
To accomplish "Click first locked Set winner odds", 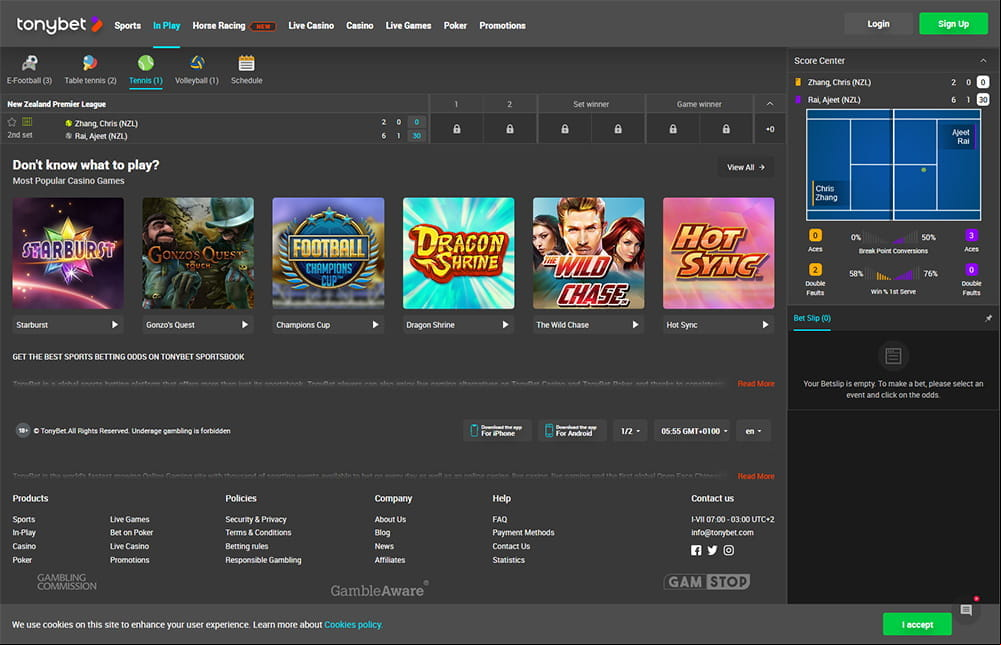I will pyautogui.click(x=564, y=129).
